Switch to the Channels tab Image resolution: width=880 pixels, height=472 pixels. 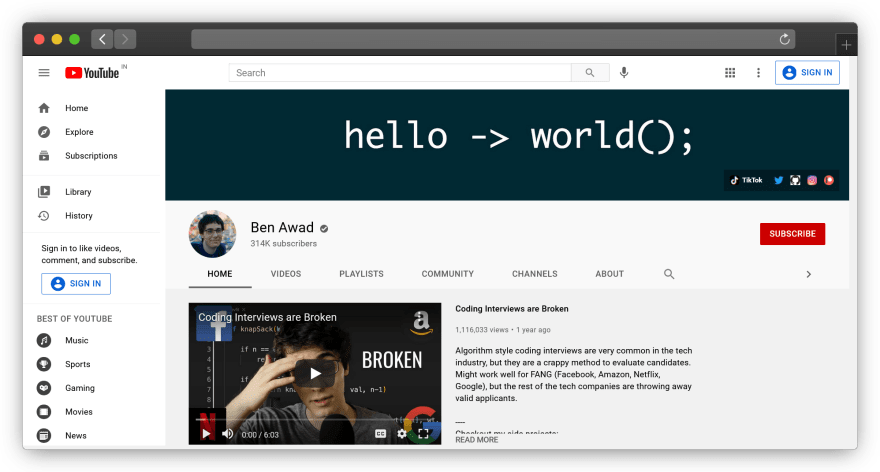(x=534, y=274)
